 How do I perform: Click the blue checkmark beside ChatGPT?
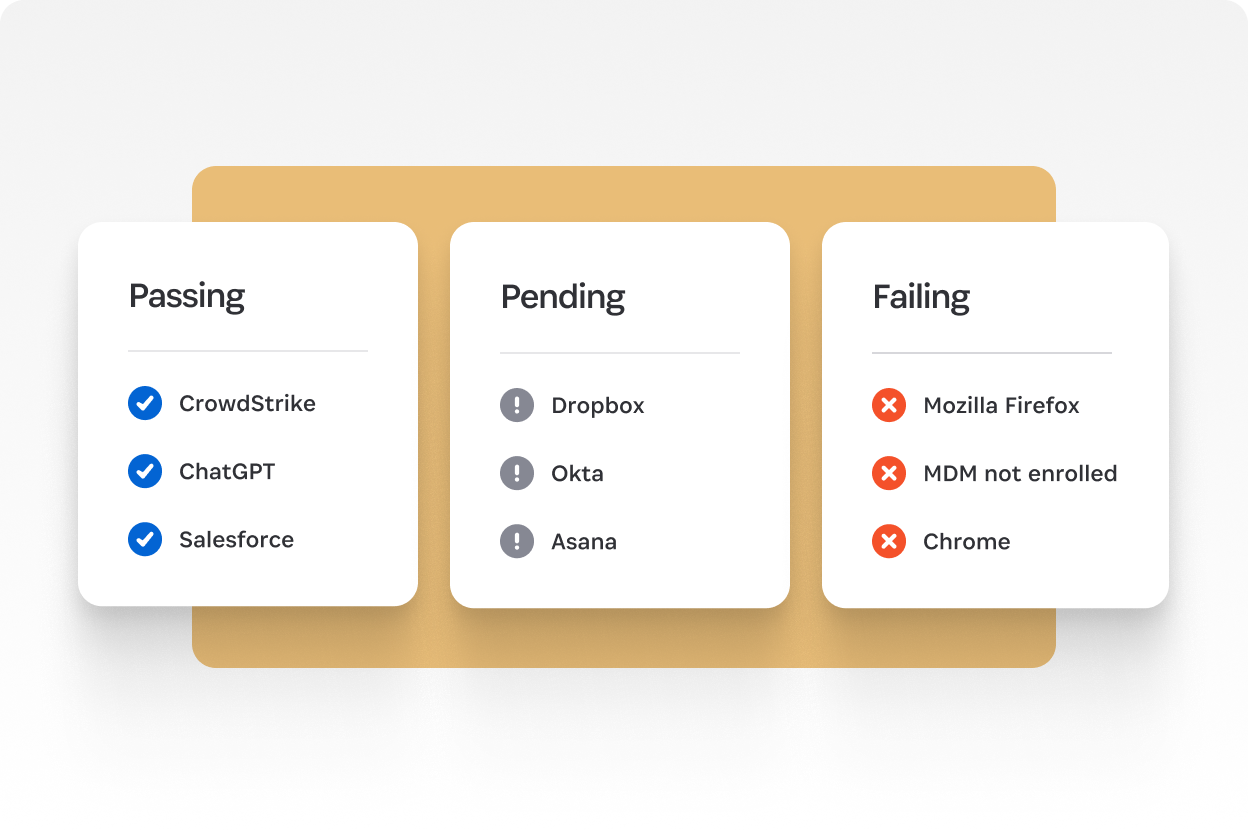(x=145, y=471)
